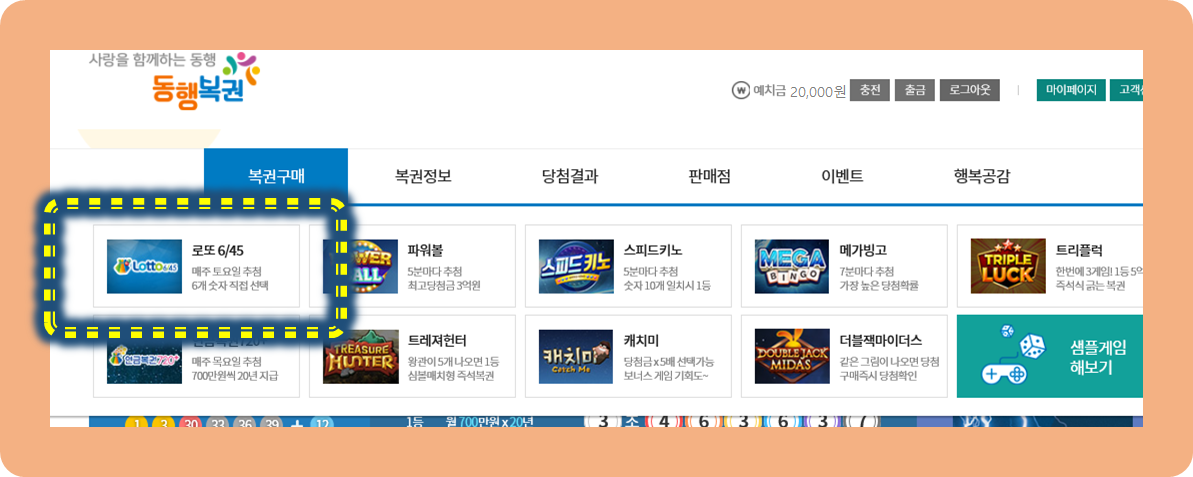The image size is (1193, 477).
Task: Open the 판매점 menu
Action: [708, 176]
